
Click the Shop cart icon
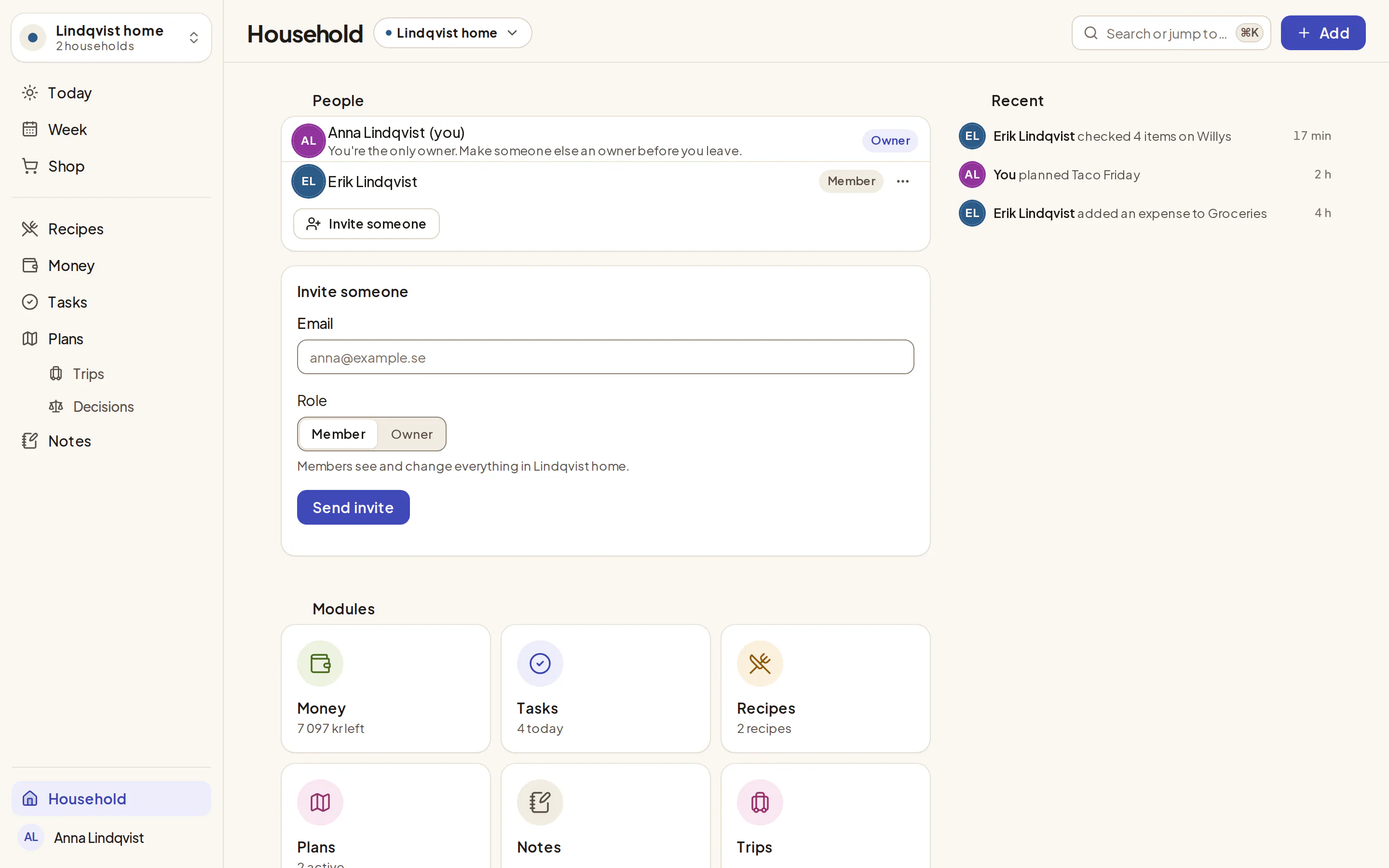click(30, 166)
